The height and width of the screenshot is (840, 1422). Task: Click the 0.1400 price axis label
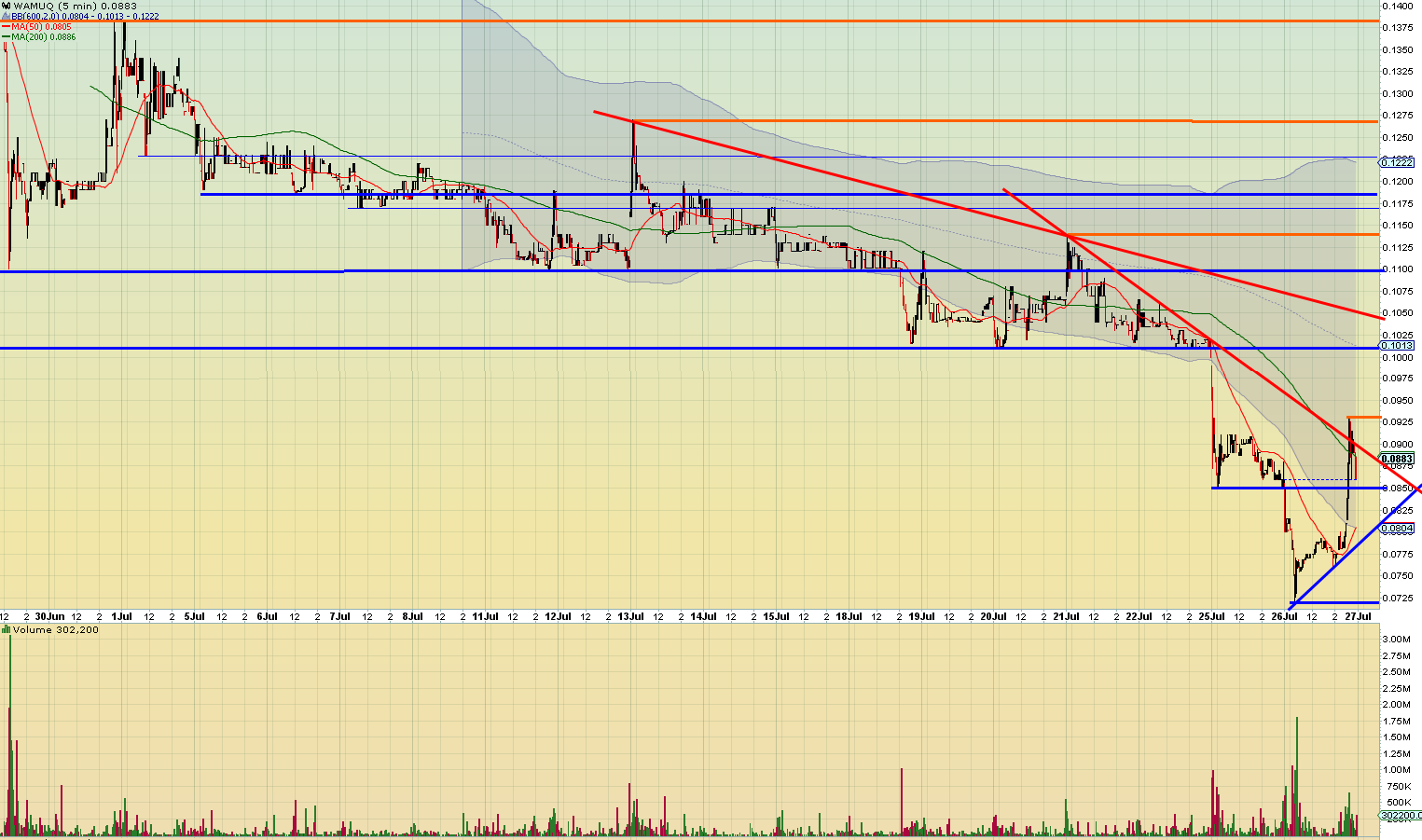(x=1398, y=6)
